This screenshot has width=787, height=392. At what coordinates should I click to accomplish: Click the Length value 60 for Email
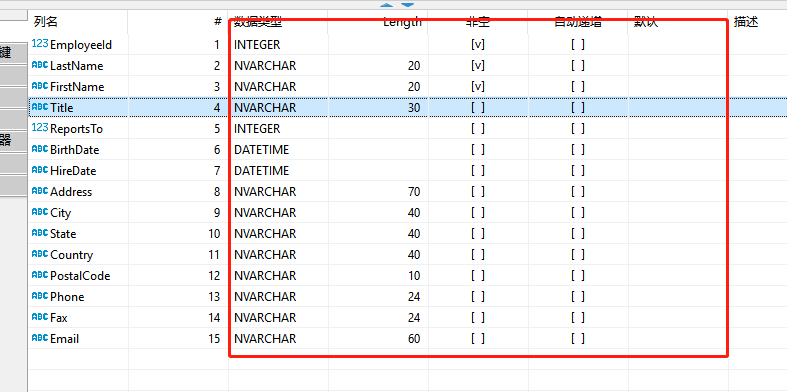coord(414,339)
